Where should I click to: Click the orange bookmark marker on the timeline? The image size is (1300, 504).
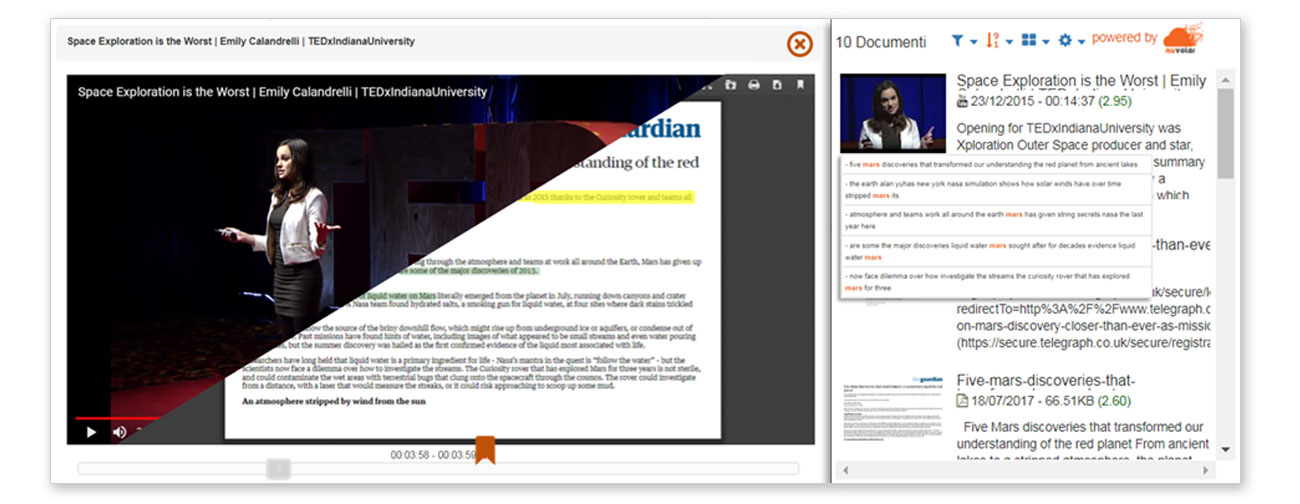point(484,450)
